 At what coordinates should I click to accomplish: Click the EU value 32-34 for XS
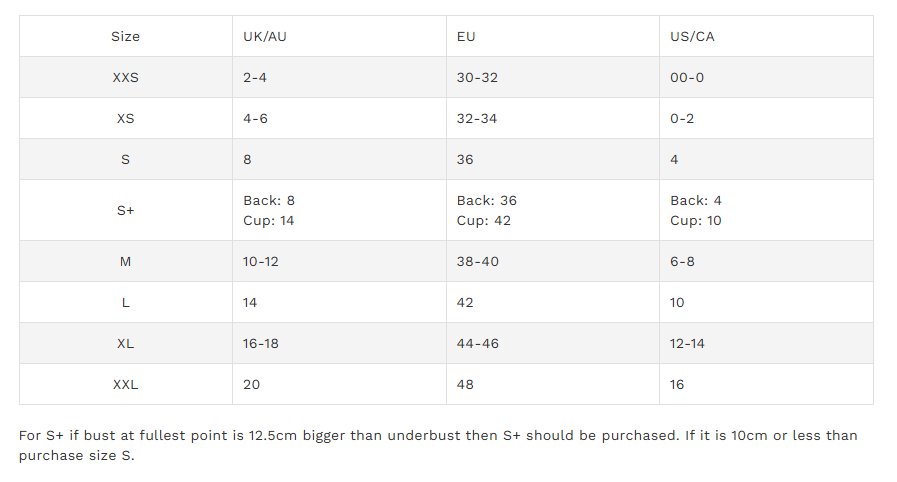[477, 119]
